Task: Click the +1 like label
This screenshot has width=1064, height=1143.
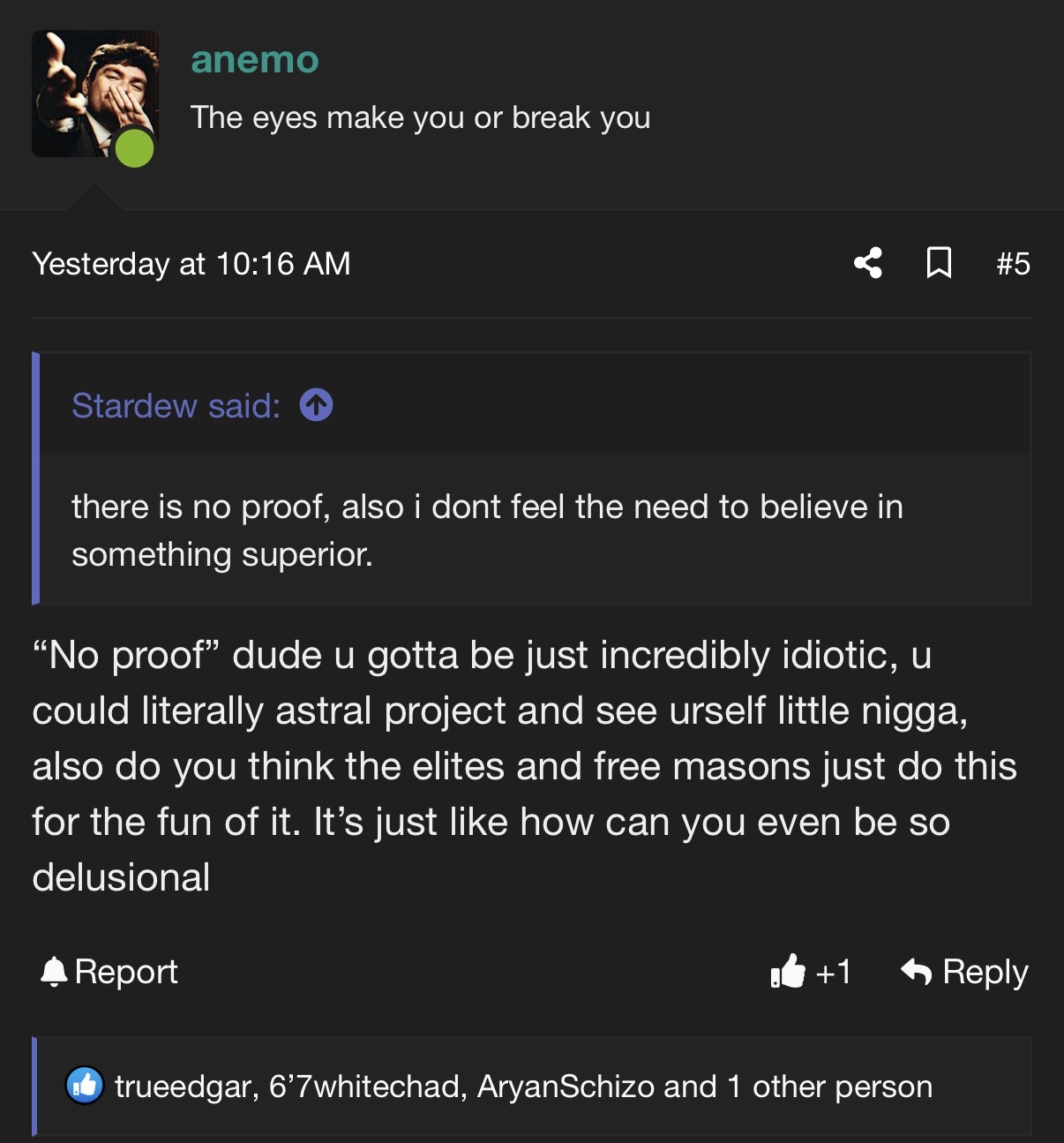Action: click(x=833, y=972)
